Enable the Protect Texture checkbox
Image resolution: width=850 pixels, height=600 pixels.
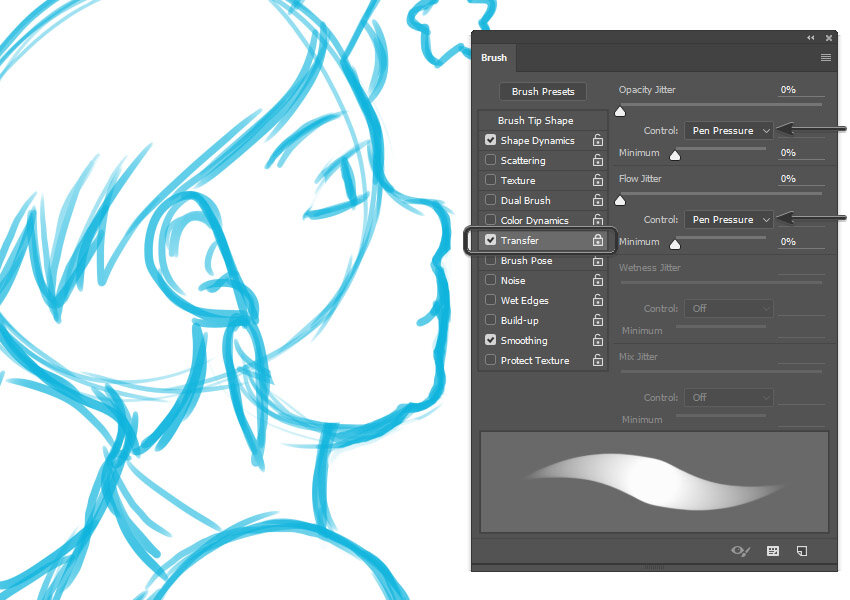491,360
